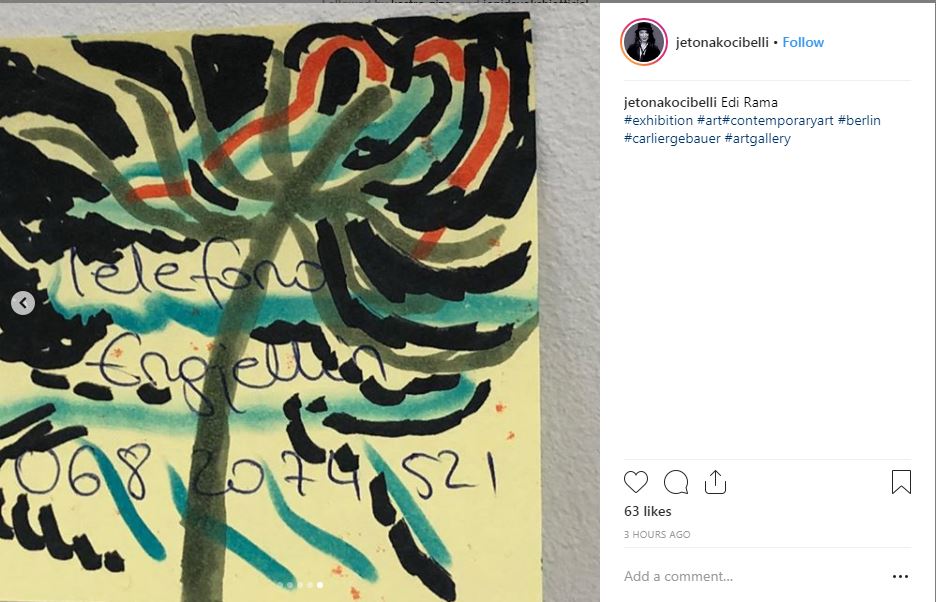
Task: Open the #contemporaryart hashtag
Action: pyautogui.click(x=778, y=120)
